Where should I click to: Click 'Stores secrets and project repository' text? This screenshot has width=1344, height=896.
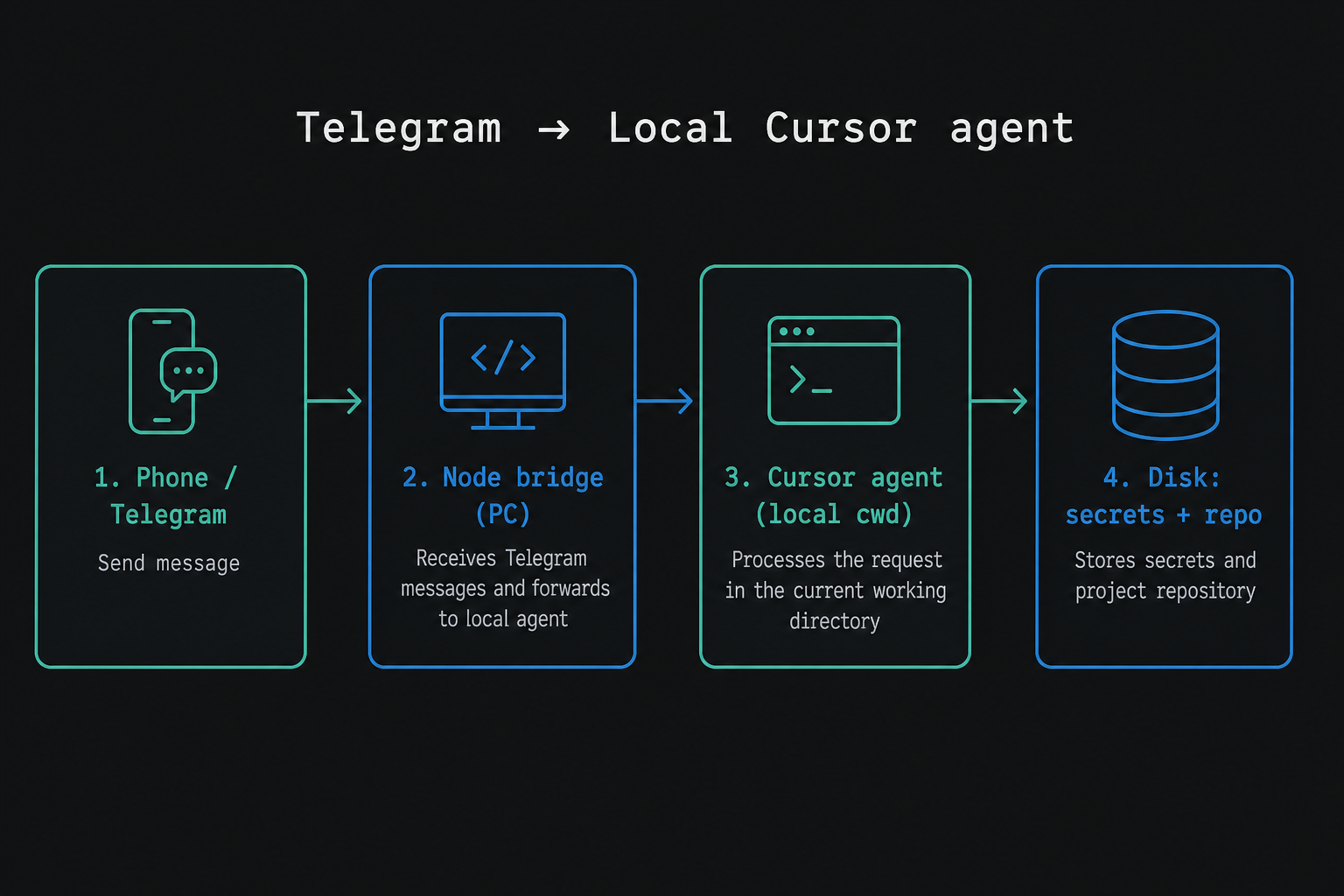click(x=1165, y=576)
